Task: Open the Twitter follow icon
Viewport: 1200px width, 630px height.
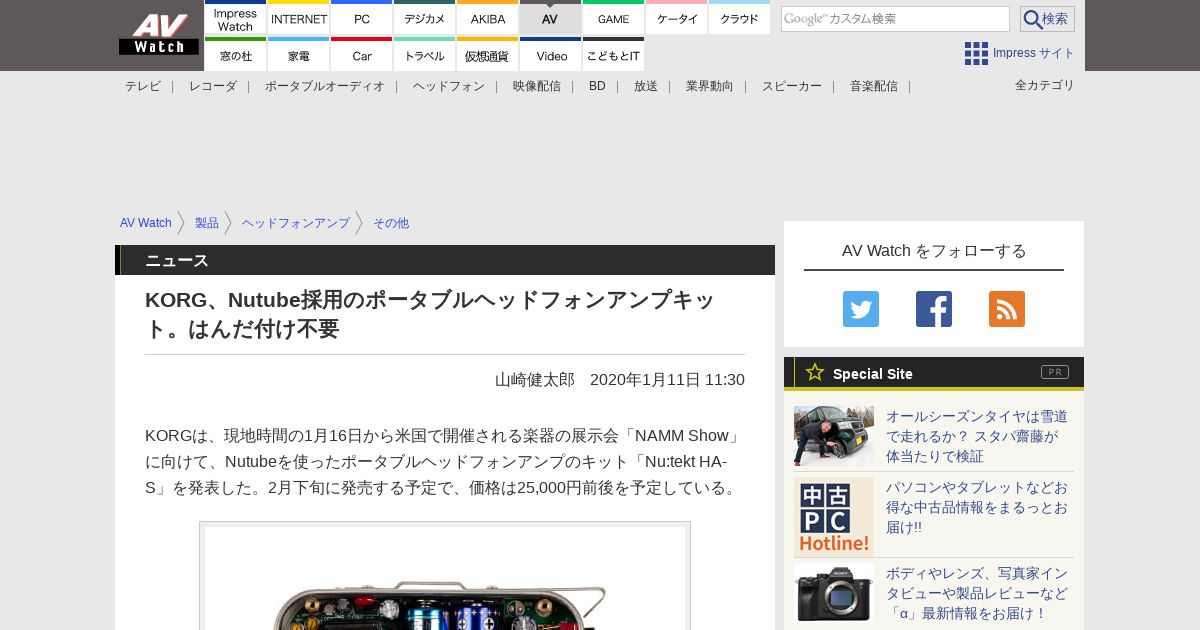Action: coord(861,309)
